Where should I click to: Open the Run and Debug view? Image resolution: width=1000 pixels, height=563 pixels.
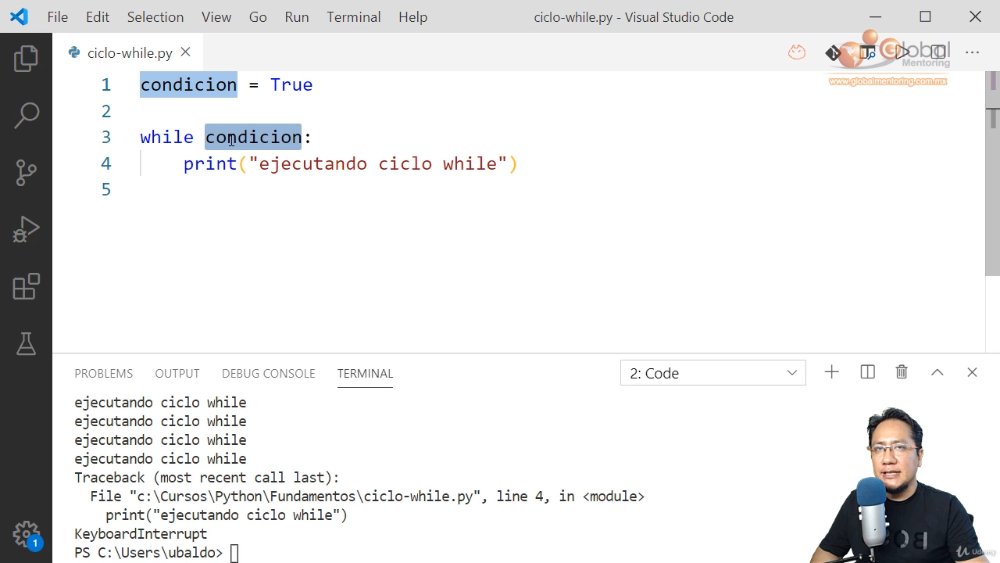[26, 230]
